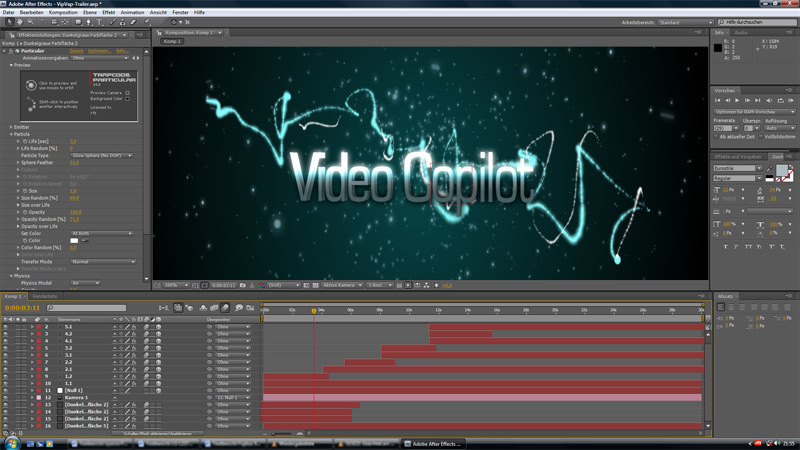Screen dimensions: 800x450
Task: Step one frame forward in Vorschau panel
Action: coord(747,101)
